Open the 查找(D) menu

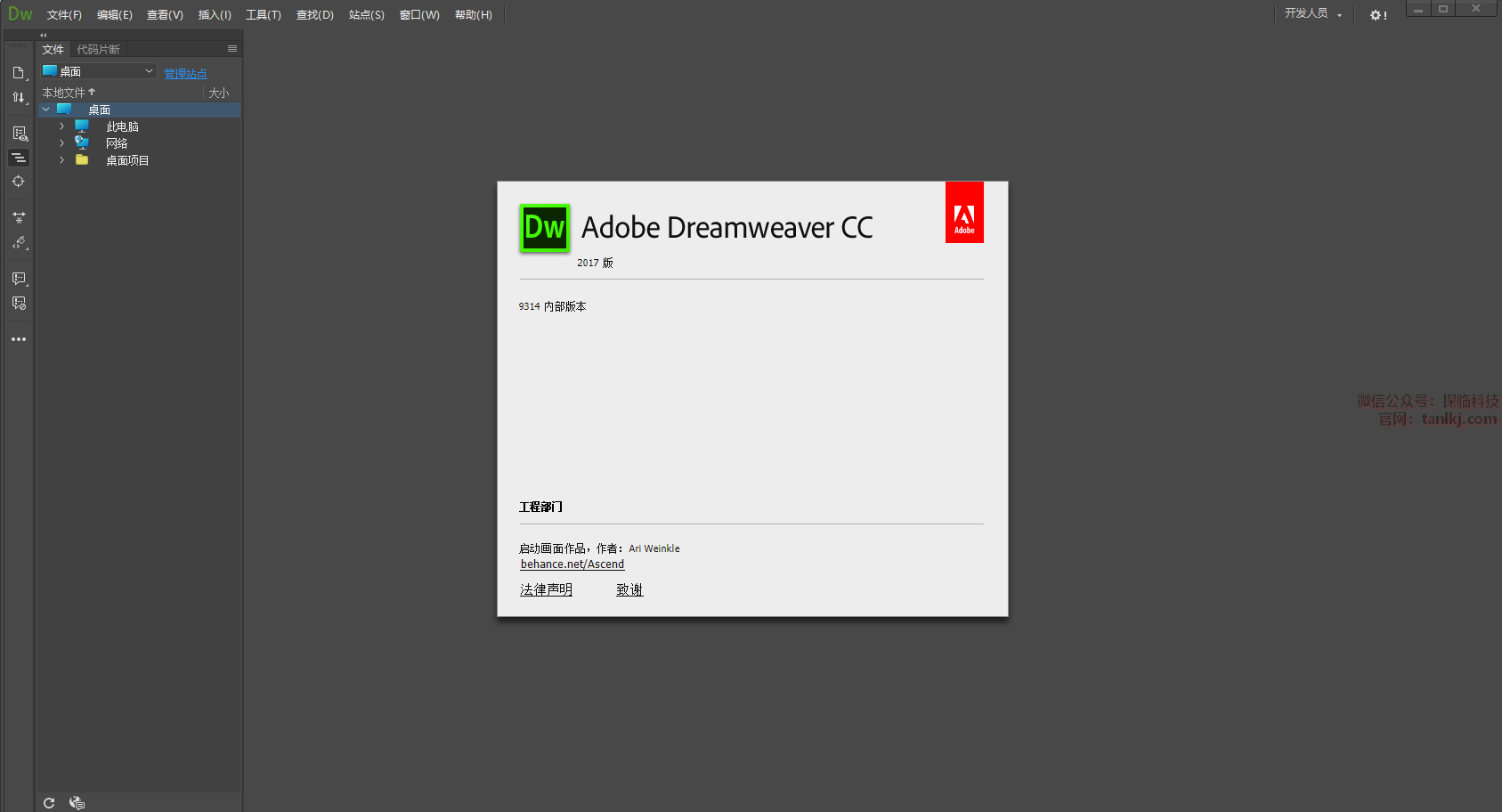315,15
